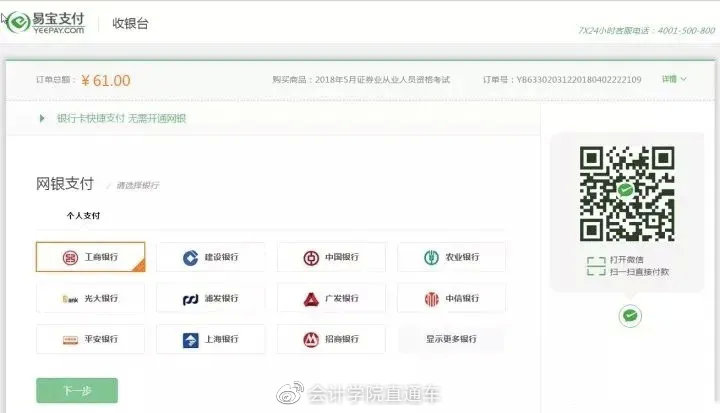
Task: Click the 请选择银行 hint text
Action: (x=138, y=185)
